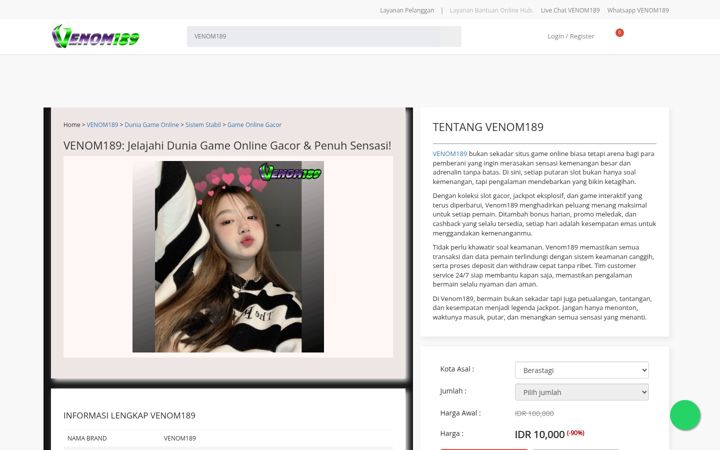Open Login / Register link

click(x=571, y=36)
